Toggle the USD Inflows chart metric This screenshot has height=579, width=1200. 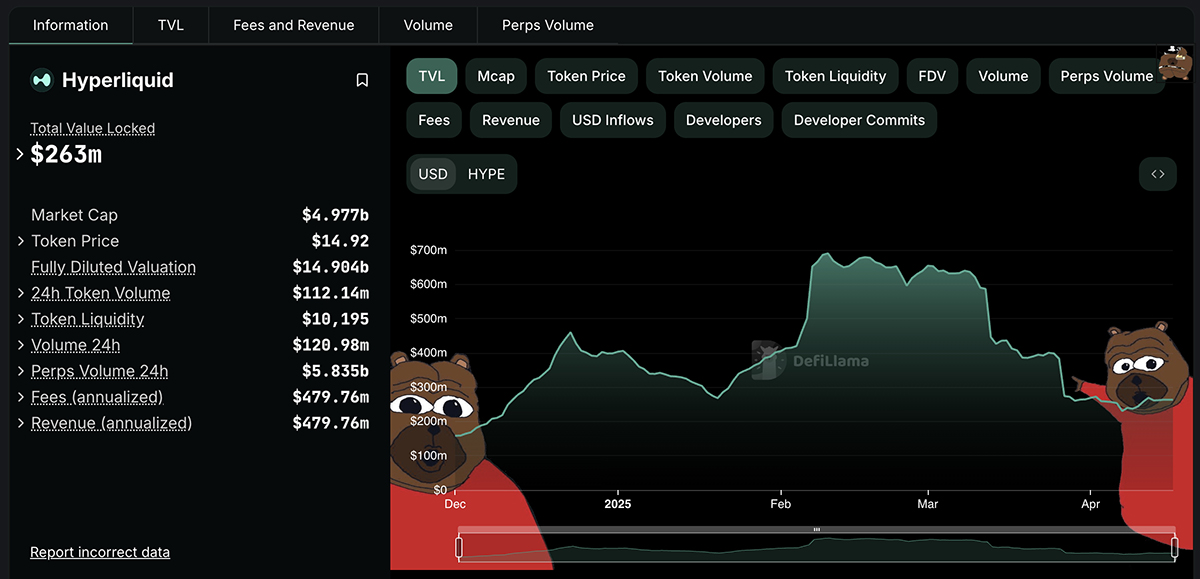[x=613, y=120]
